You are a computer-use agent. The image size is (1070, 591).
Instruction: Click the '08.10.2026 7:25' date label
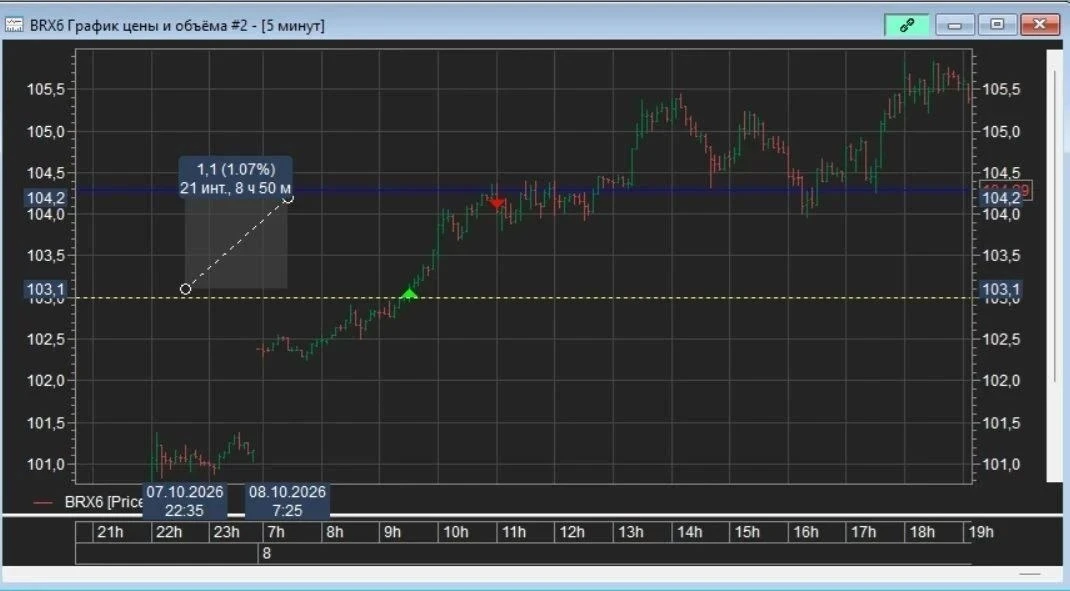coord(287,501)
